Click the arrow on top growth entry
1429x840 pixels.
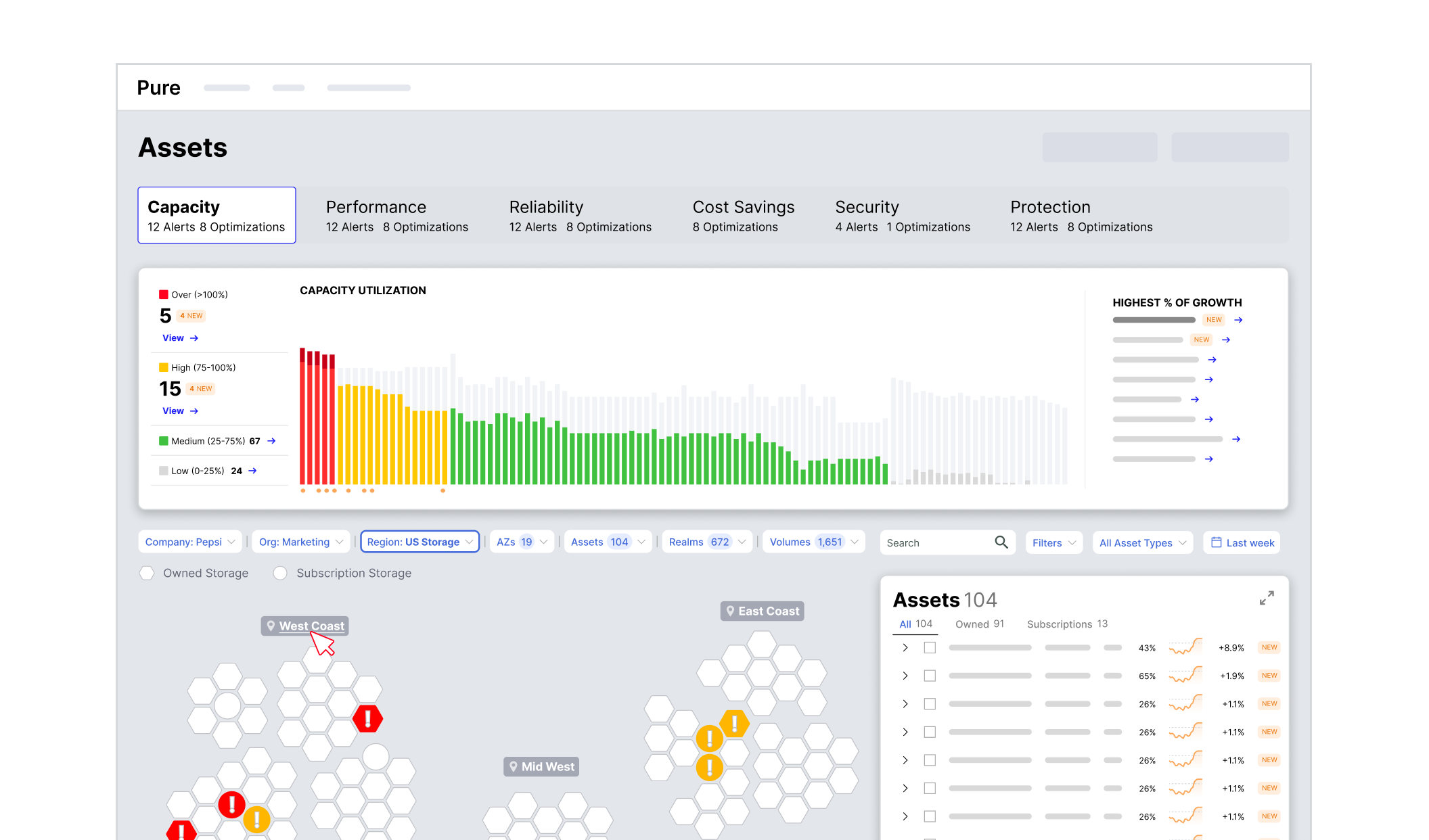tap(1238, 320)
